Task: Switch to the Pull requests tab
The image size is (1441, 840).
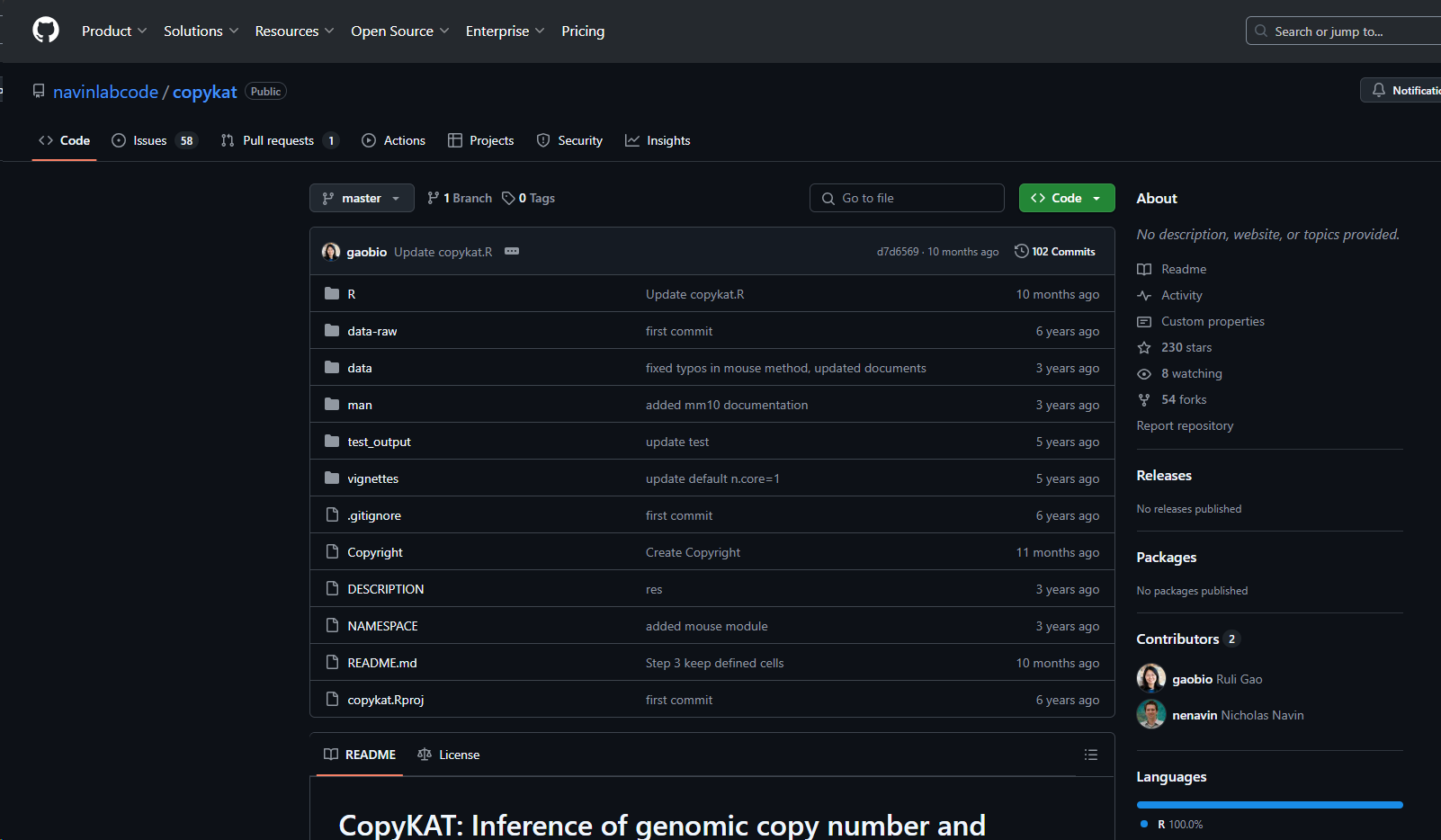Action: click(279, 140)
